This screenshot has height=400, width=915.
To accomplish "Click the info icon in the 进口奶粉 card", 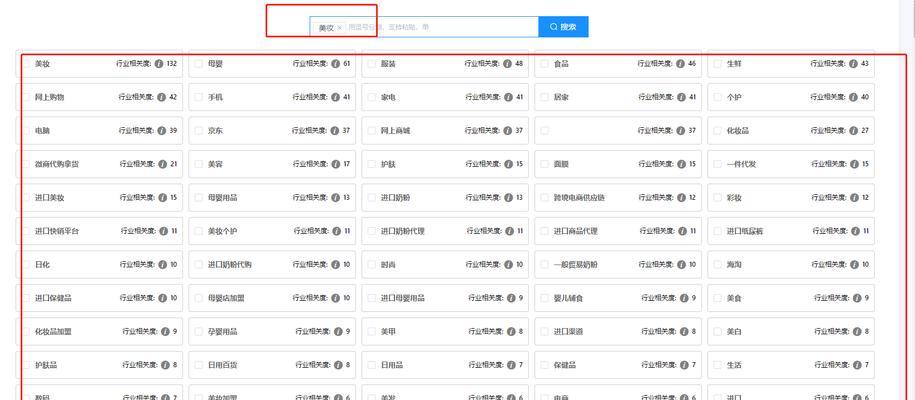I will 508,197.
